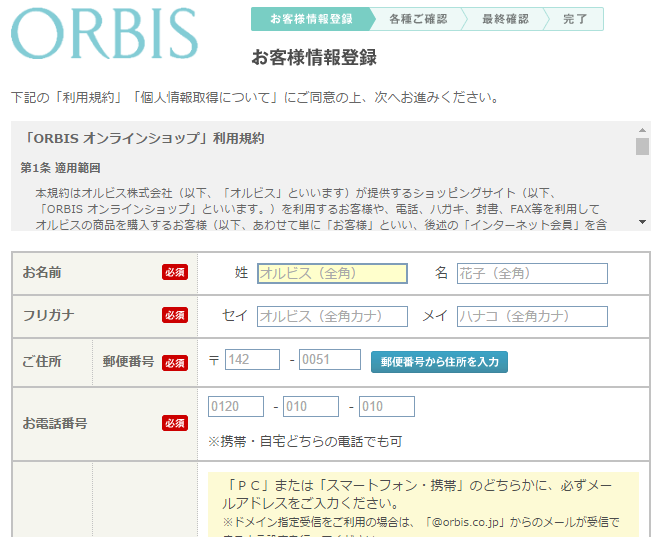
Task: Click the 「ORBIS オンラインショップ」利用規約 heading
Action: click(x=143, y=138)
